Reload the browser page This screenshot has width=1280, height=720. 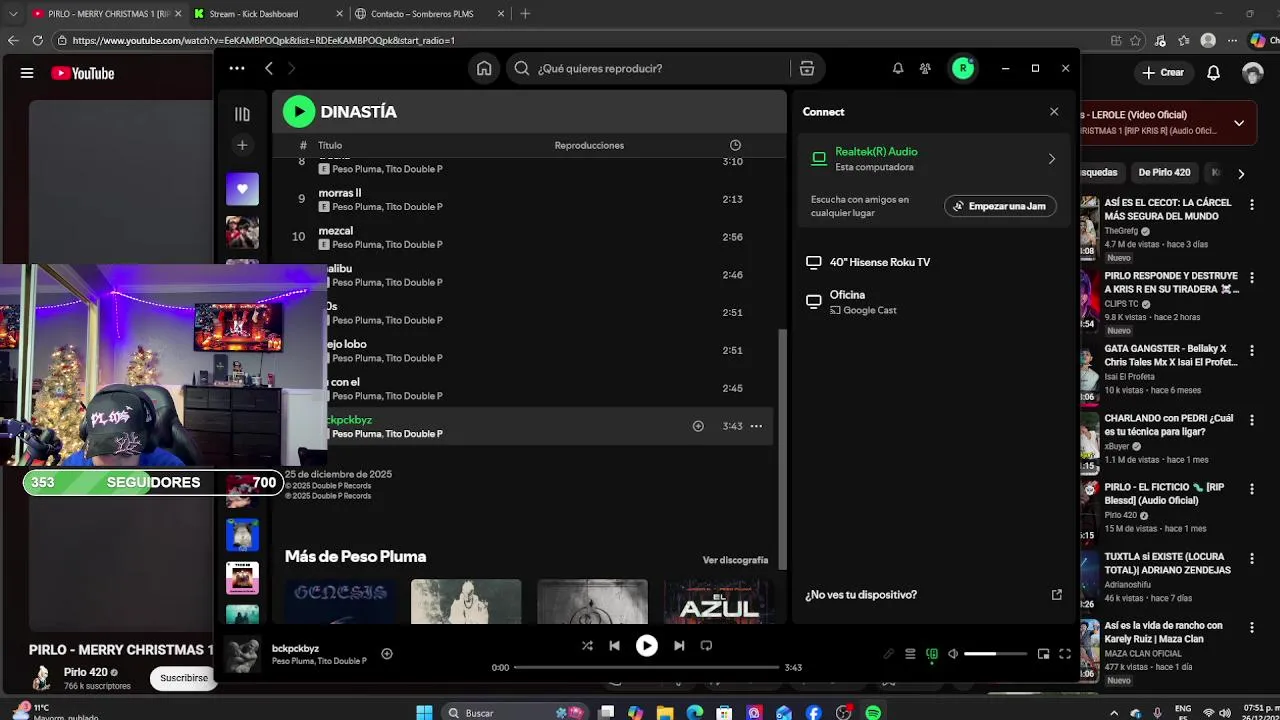pos(38,40)
